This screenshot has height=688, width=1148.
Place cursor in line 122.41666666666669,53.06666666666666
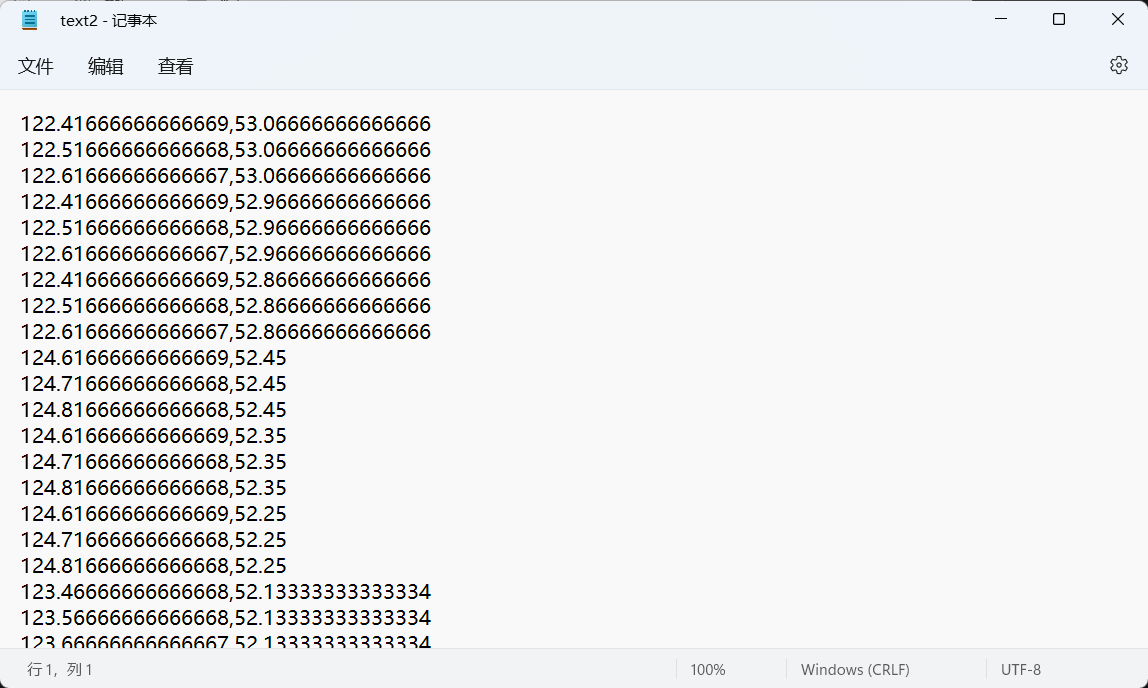pyautogui.click(x=226, y=124)
